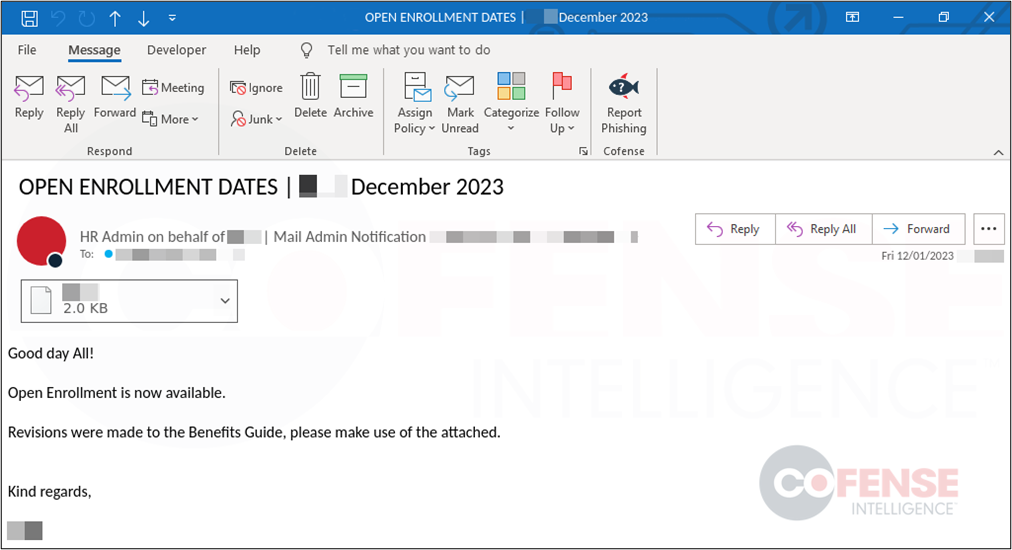
Task: Click the ribbon display options icon
Action: pyautogui.click(x=853, y=17)
